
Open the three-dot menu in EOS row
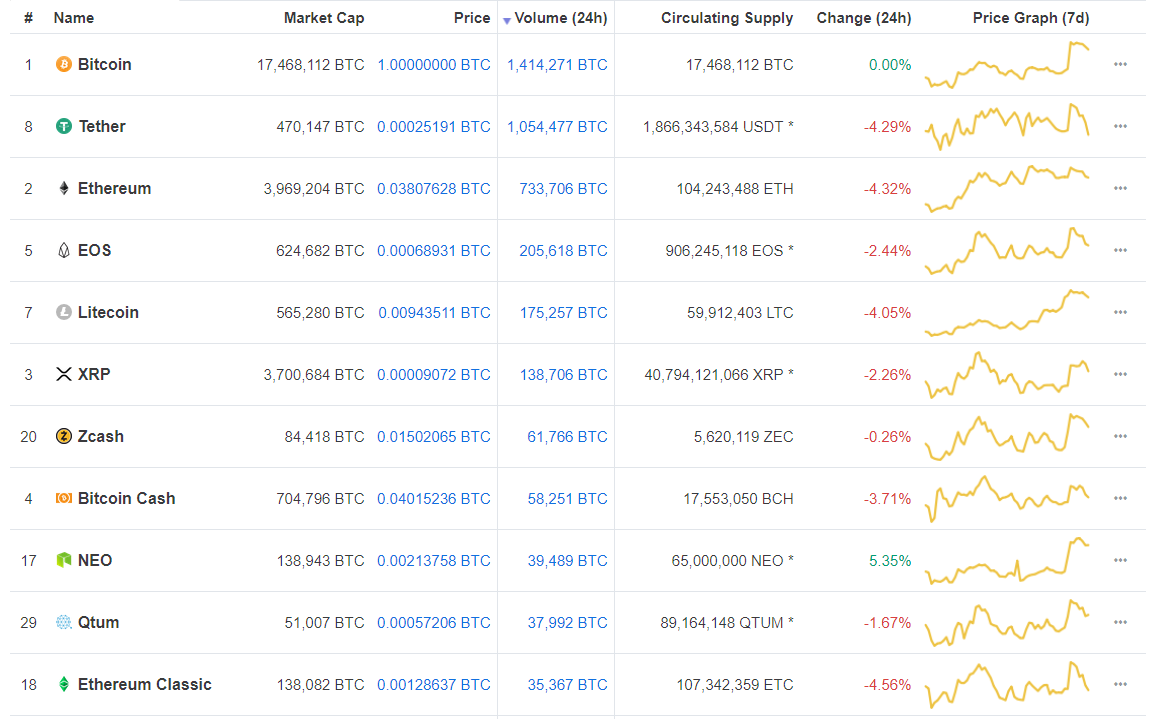coord(1120,251)
